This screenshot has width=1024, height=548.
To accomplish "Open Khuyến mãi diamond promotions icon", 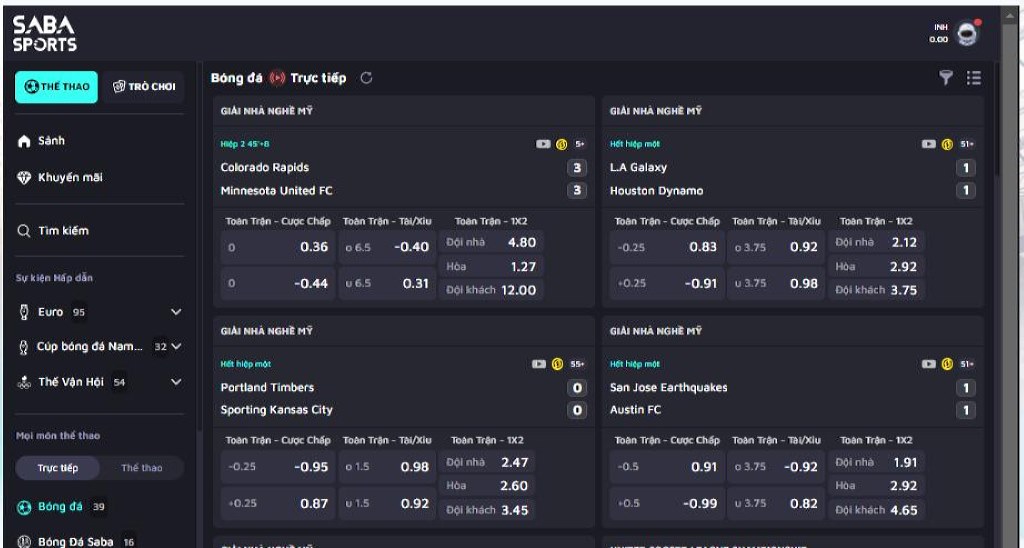I will pyautogui.click(x=25, y=178).
